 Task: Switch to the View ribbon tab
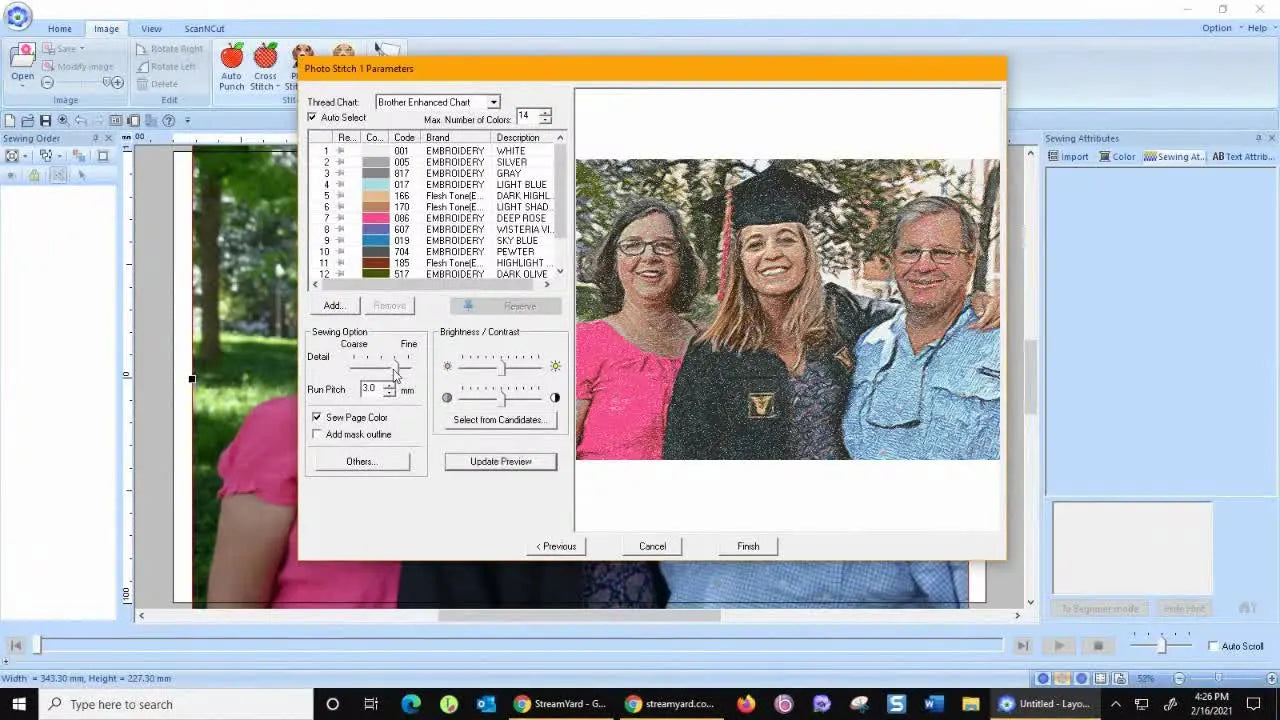(151, 29)
